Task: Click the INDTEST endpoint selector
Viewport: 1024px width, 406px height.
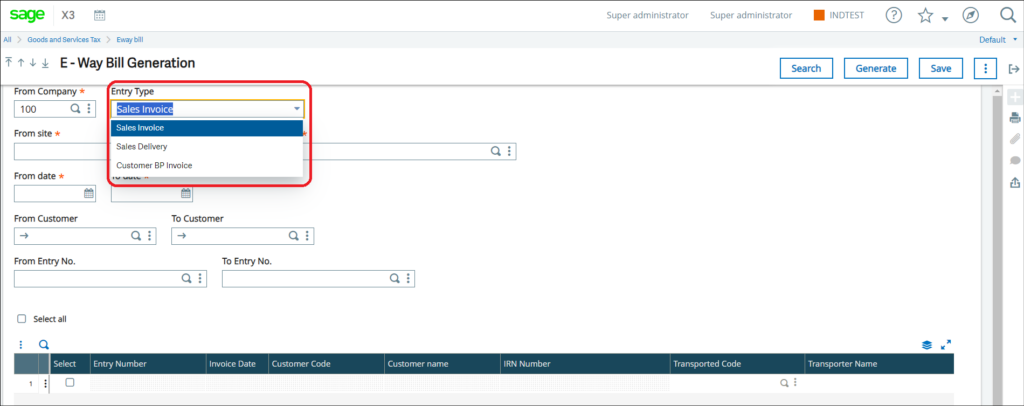Action: (x=839, y=15)
